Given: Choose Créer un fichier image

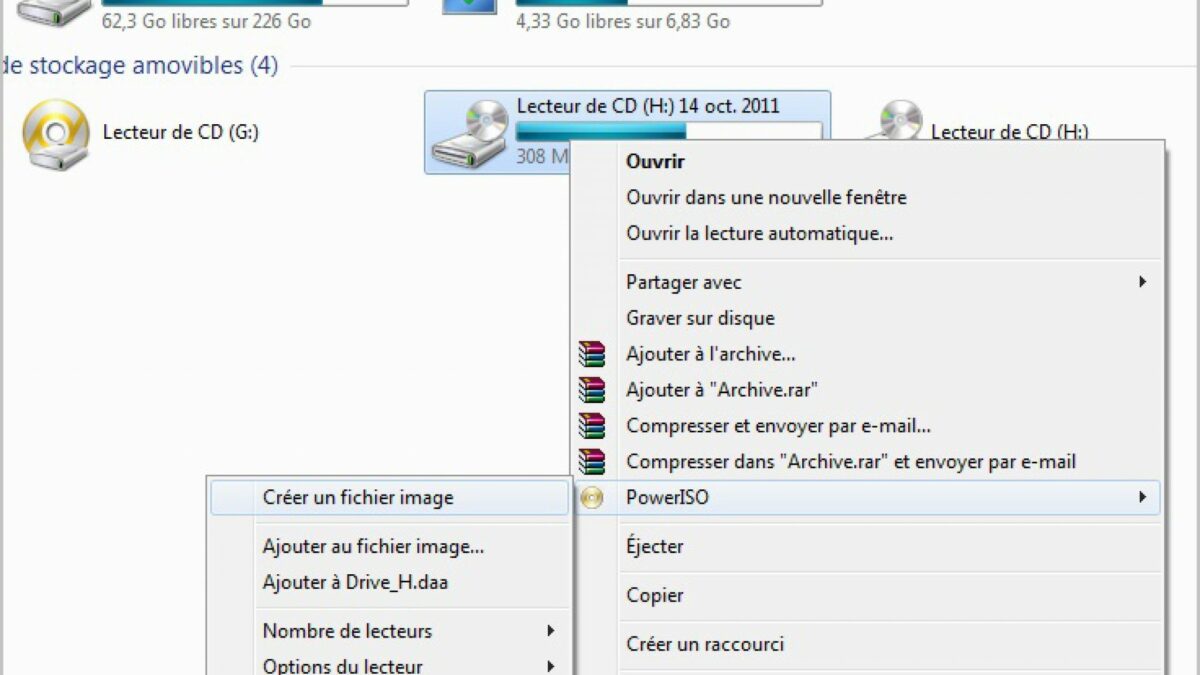Looking at the screenshot, I should tap(357, 497).
